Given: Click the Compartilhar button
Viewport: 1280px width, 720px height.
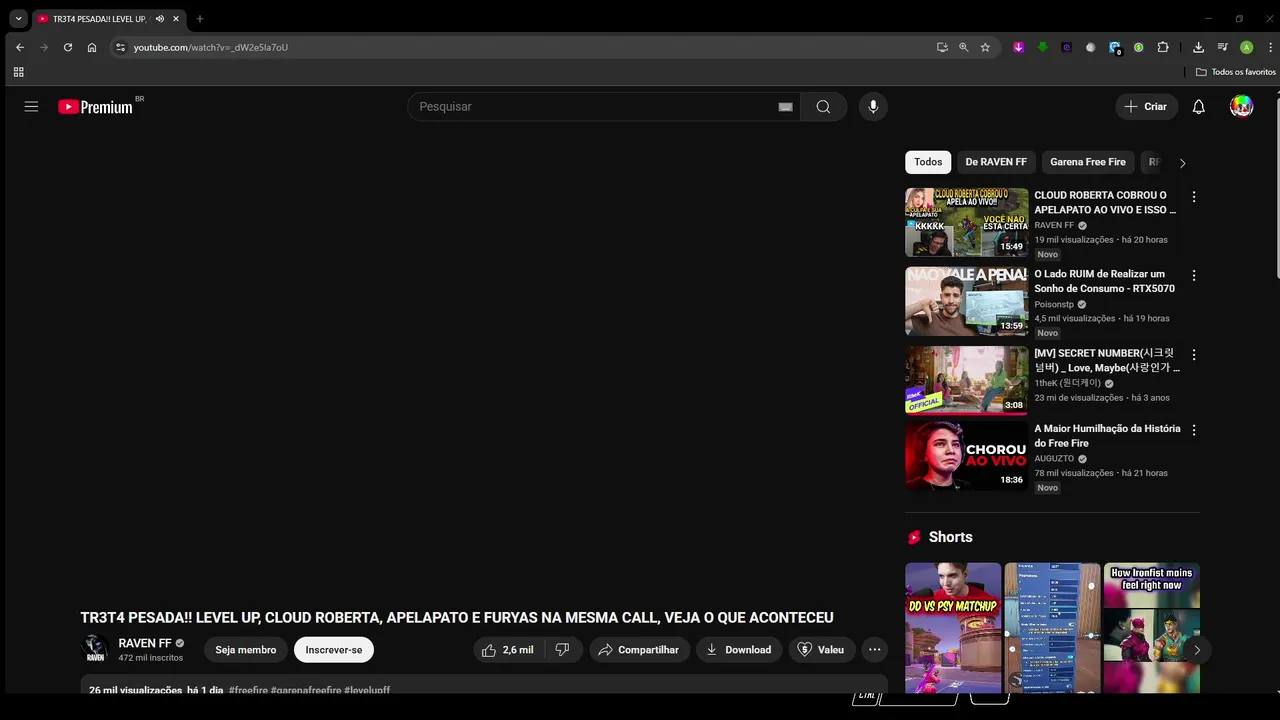Looking at the screenshot, I should 639,650.
